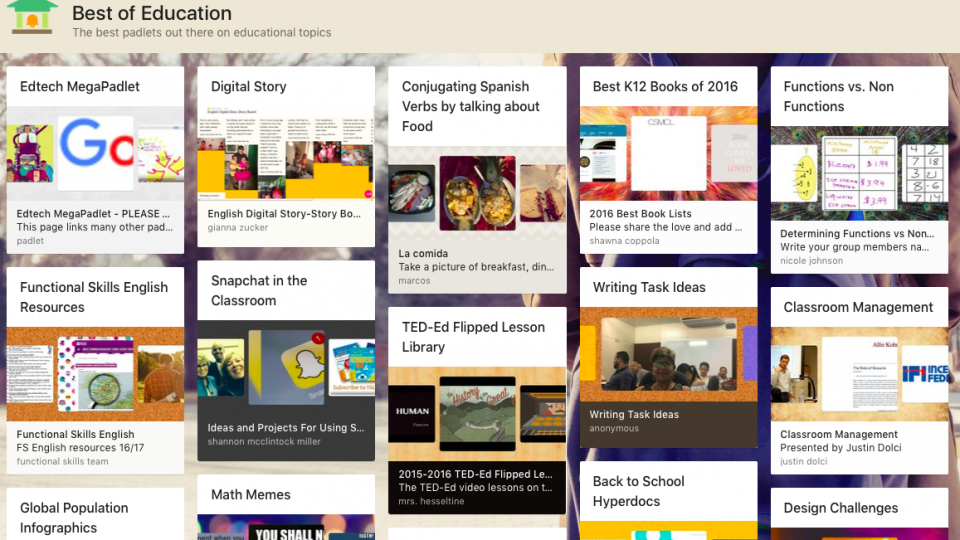The image size is (960, 540).
Task: Open Back to School Hyperdocs card
Action: [639, 491]
